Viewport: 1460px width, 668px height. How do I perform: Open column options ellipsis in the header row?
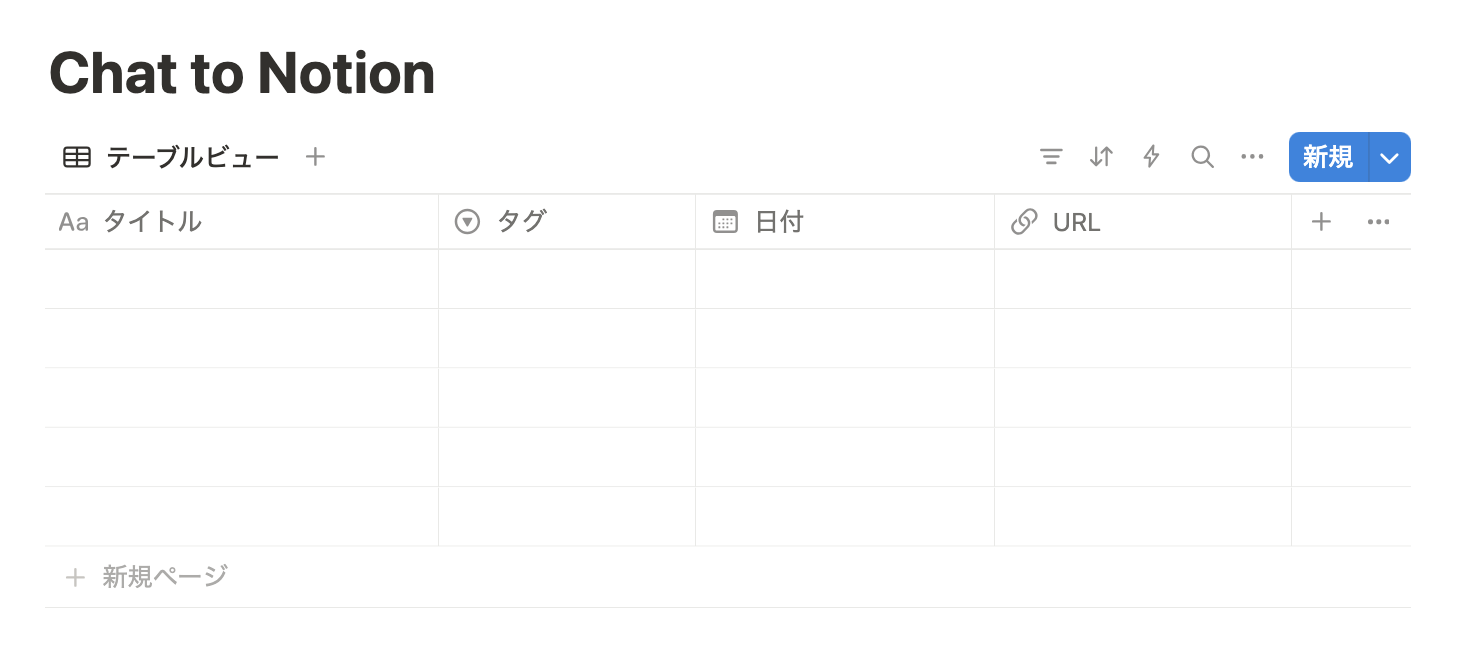pos(1378,222)
